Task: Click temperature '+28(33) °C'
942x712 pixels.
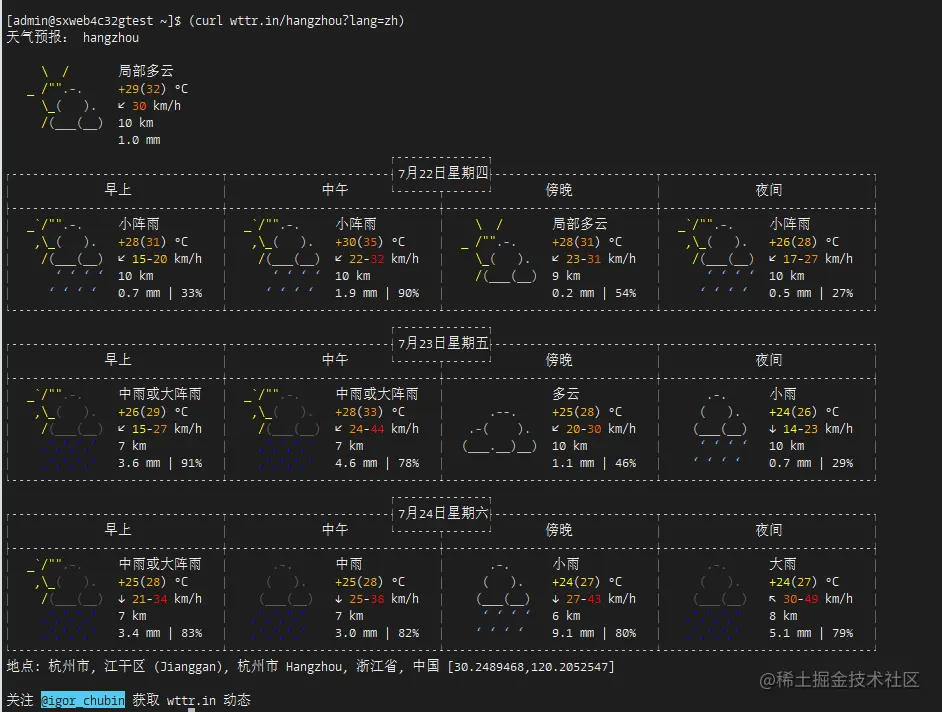Action: (x=370, y=412)
